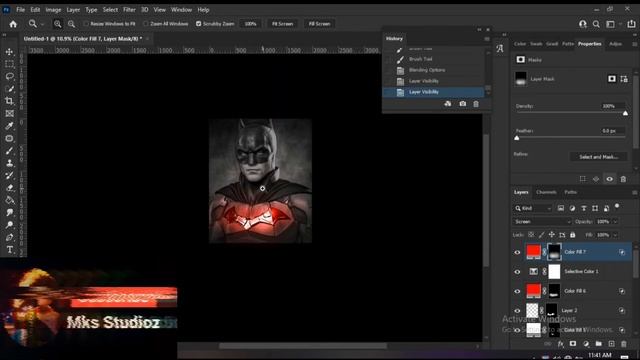Switch to the Paths tab
This screenshot has width=640, height=360.
(x=570, y=192)
